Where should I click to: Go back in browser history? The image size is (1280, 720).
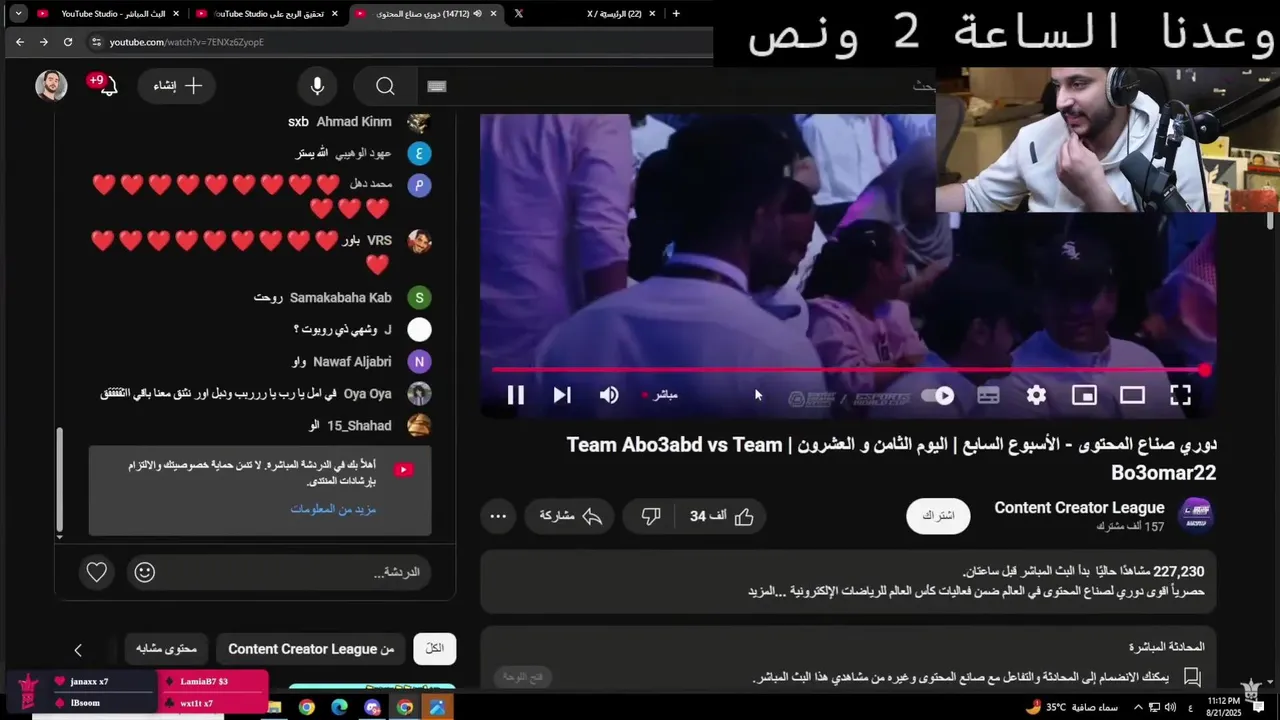19,42
